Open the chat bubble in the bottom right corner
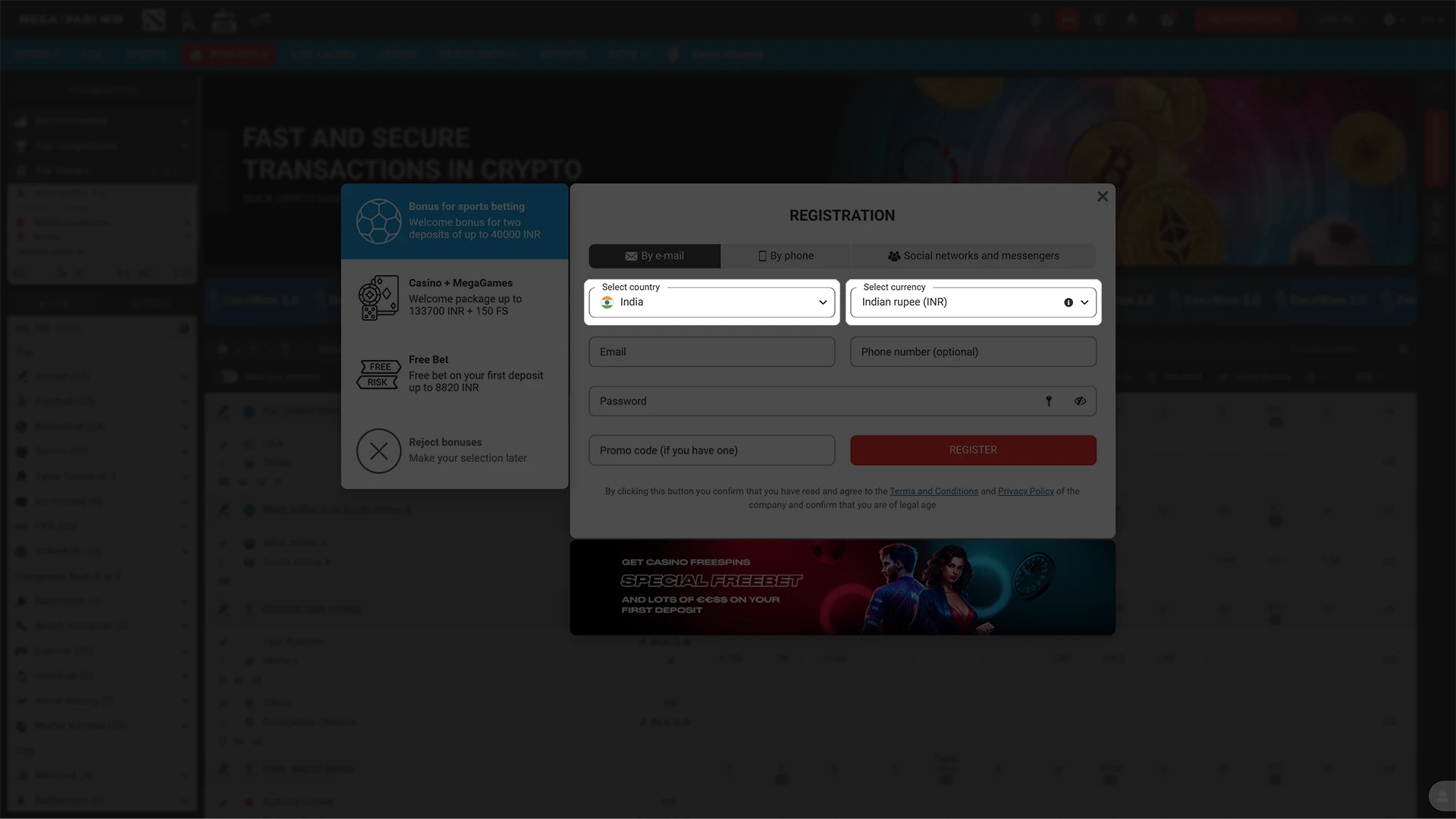Screen dimensions: 1456x819 [x=1441, y=795]
